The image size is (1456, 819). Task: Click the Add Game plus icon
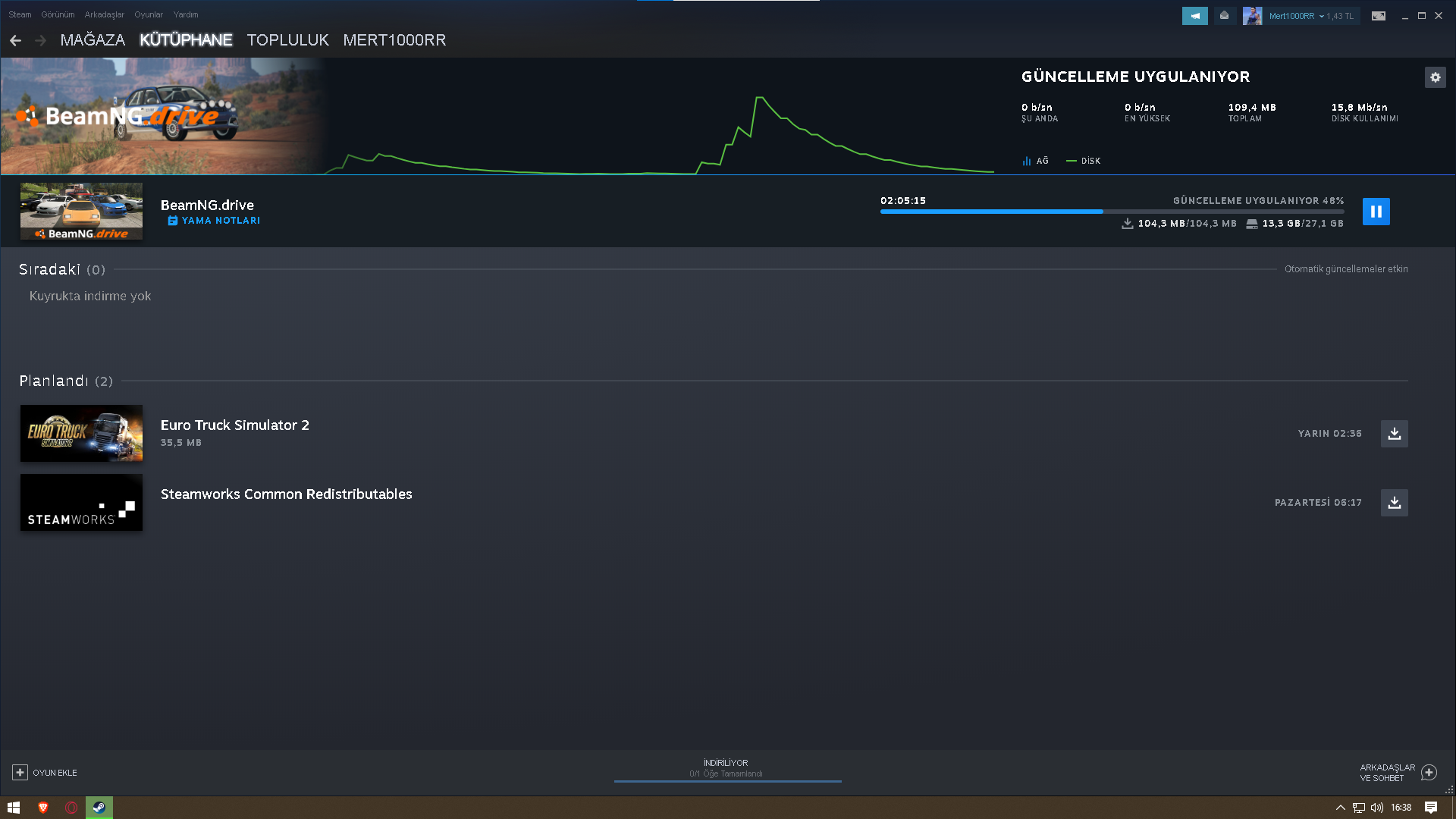click(x=20, y=773)
